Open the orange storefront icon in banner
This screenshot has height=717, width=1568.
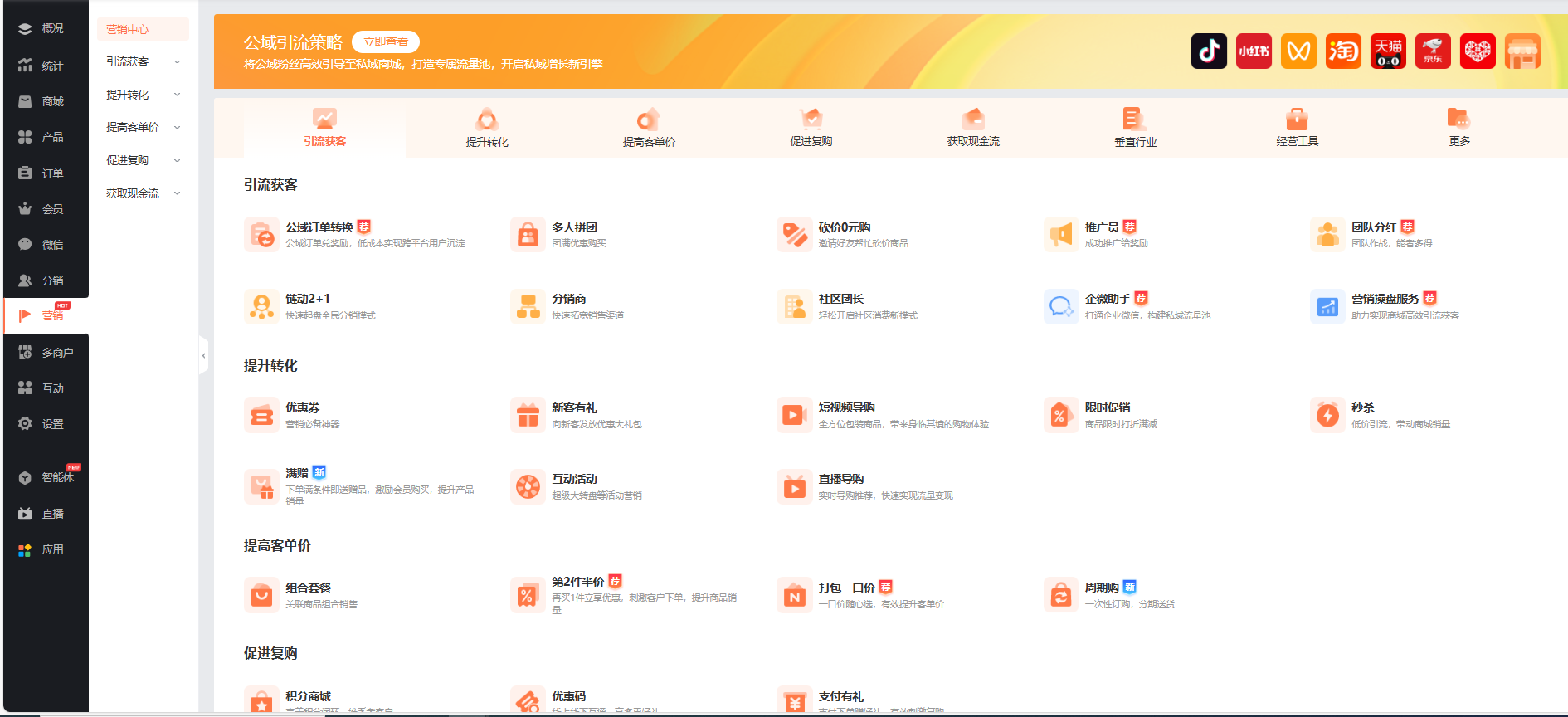(x=1522, y=51)
